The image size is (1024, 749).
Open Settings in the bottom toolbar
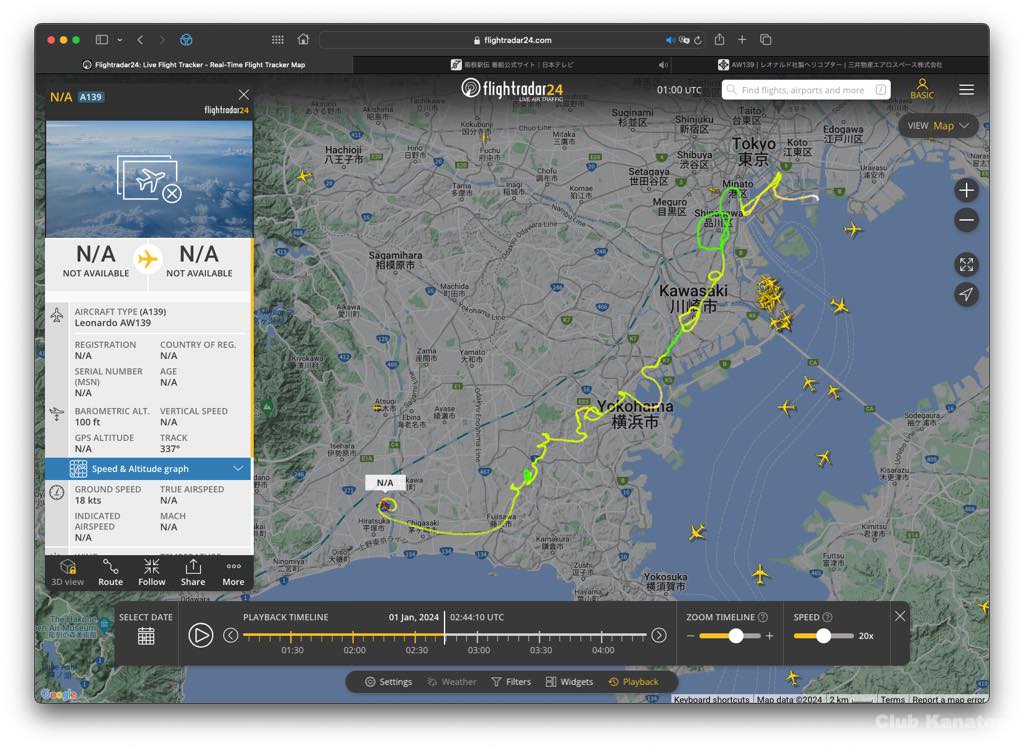(x=388, y=682)
